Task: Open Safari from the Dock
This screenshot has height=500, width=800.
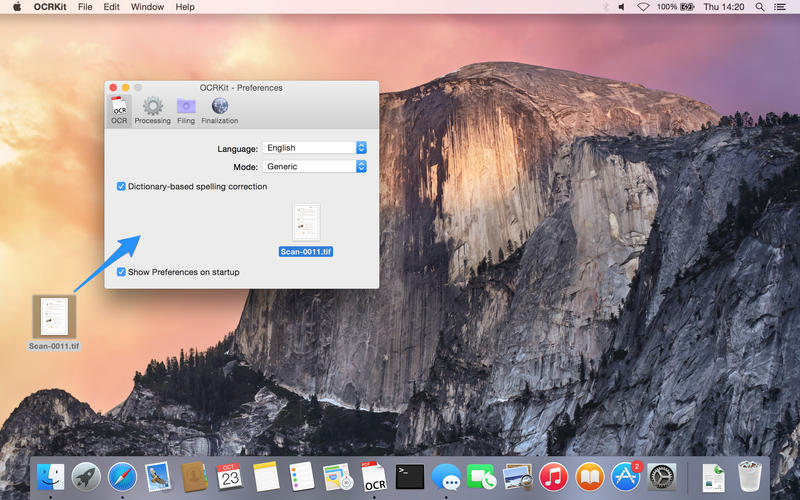Action: [121, 476]
